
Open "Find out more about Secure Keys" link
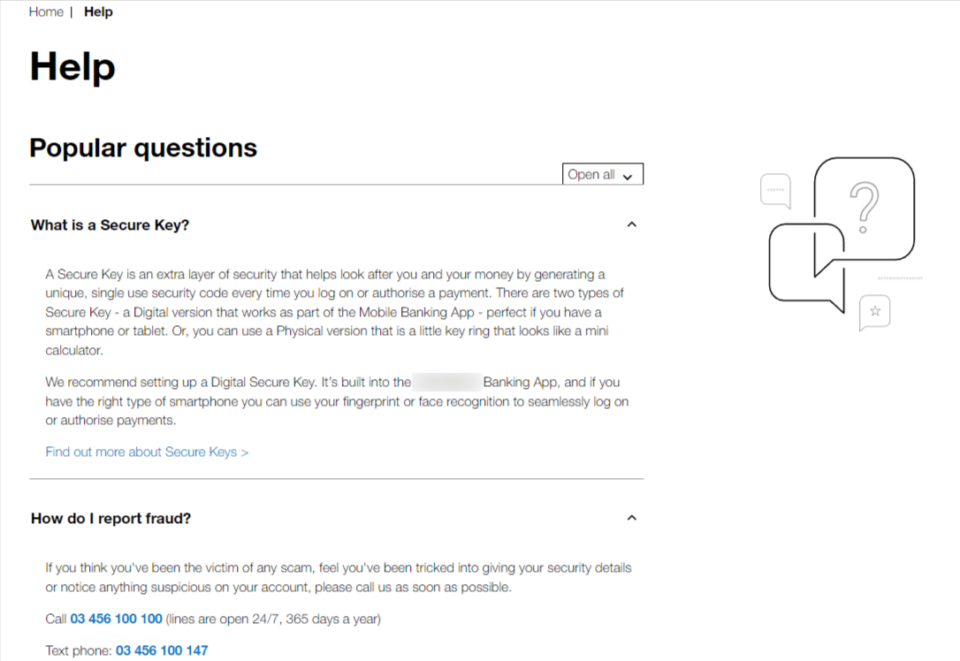[146, 451]
